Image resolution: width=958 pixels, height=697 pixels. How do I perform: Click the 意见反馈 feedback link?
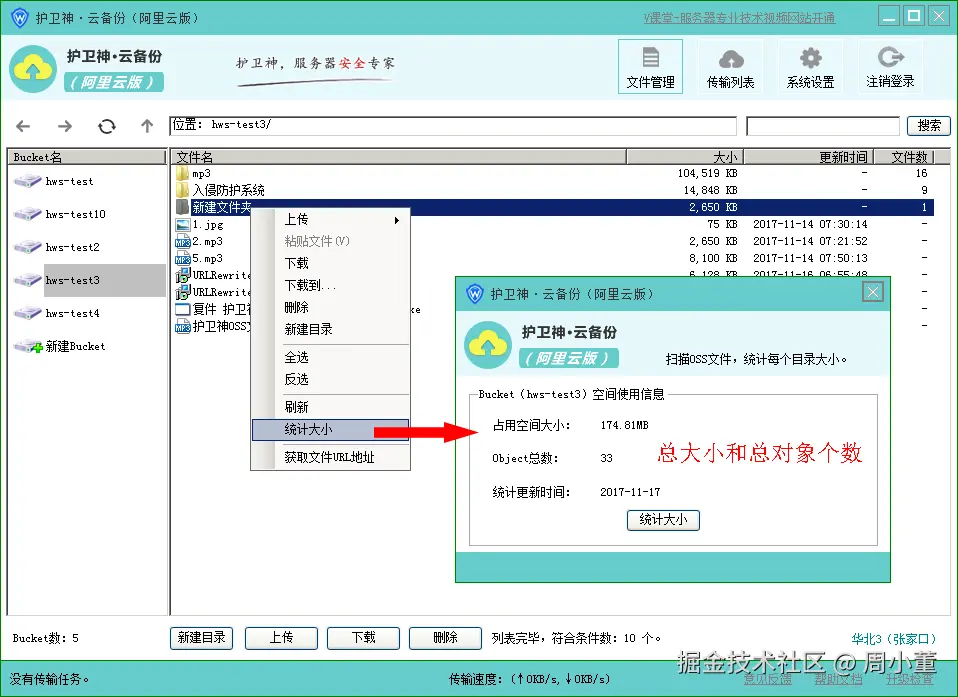pyautogui.click(x=769, y=679)
